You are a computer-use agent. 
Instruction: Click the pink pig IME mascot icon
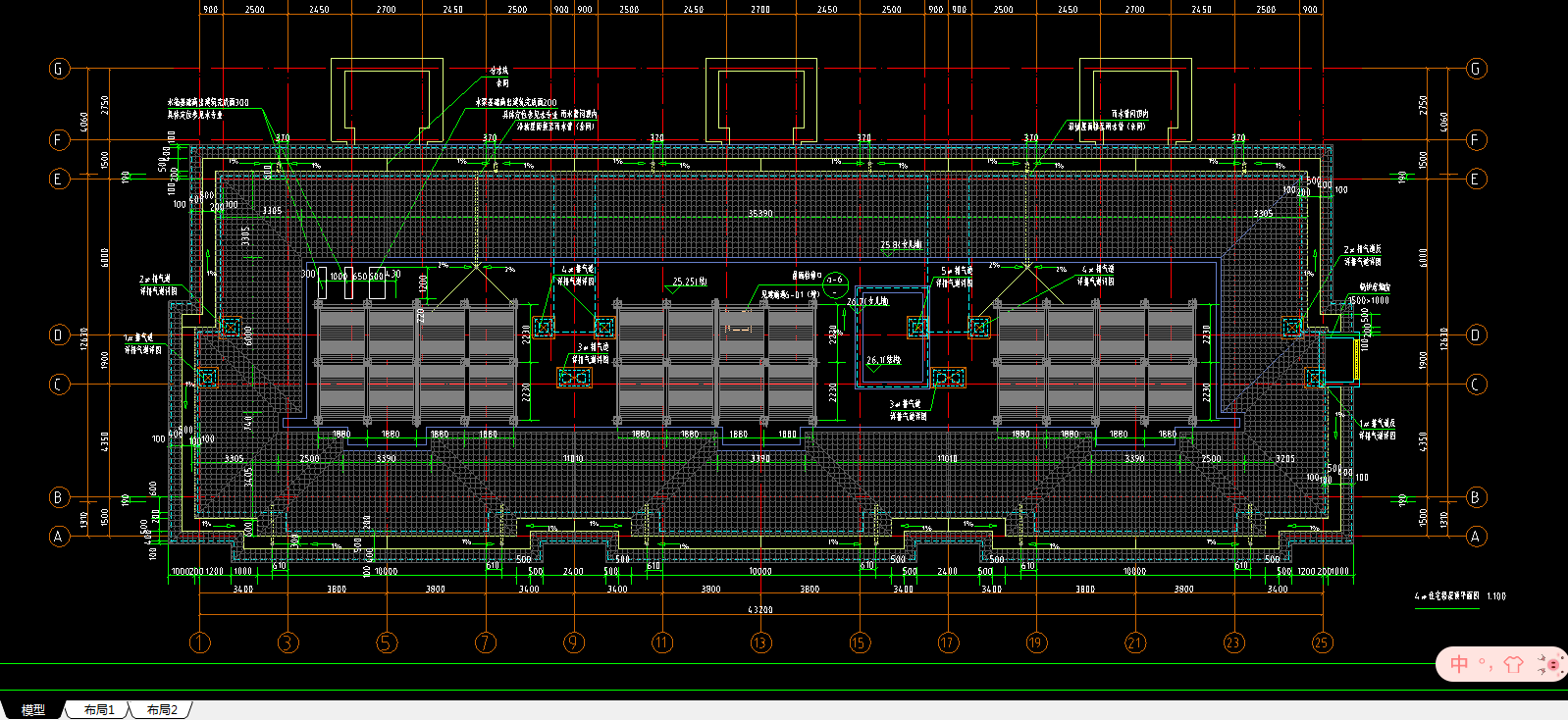click(1550, 664)
